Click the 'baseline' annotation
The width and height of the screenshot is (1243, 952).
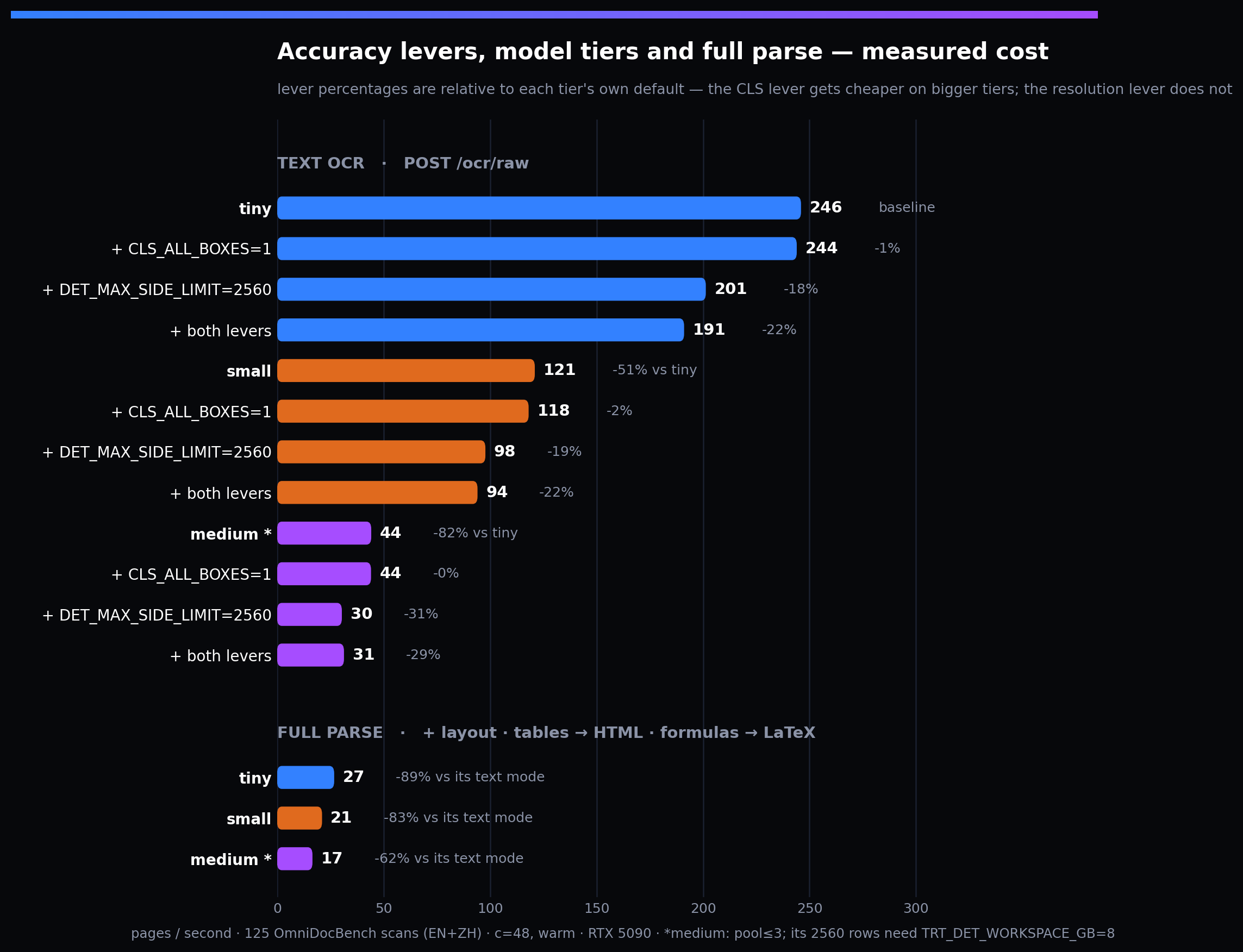coord(907,208)
